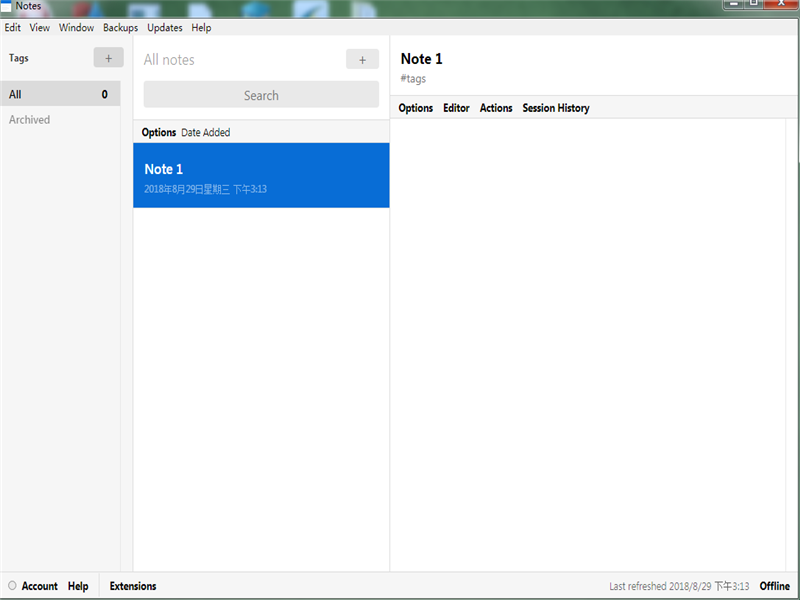Click Account in the footer bar
Image resolution: width=800 pixels, height=600 pixels.
click(x=40, y=586)
